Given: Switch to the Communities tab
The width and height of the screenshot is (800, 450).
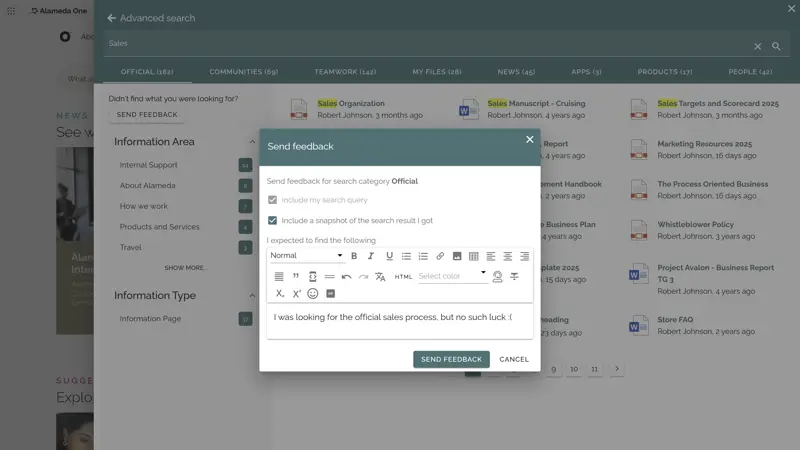Looking at the screenshot, I should (x=244, y=72).
